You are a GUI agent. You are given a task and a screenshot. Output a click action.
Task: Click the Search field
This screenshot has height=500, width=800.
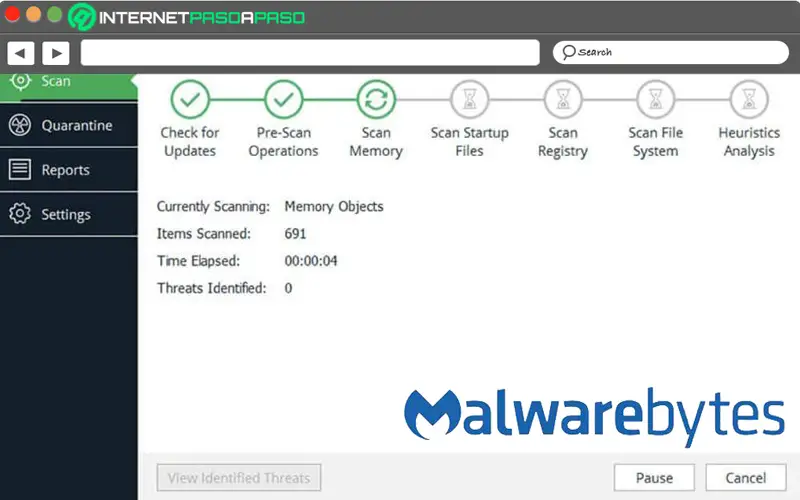point(671,52)
